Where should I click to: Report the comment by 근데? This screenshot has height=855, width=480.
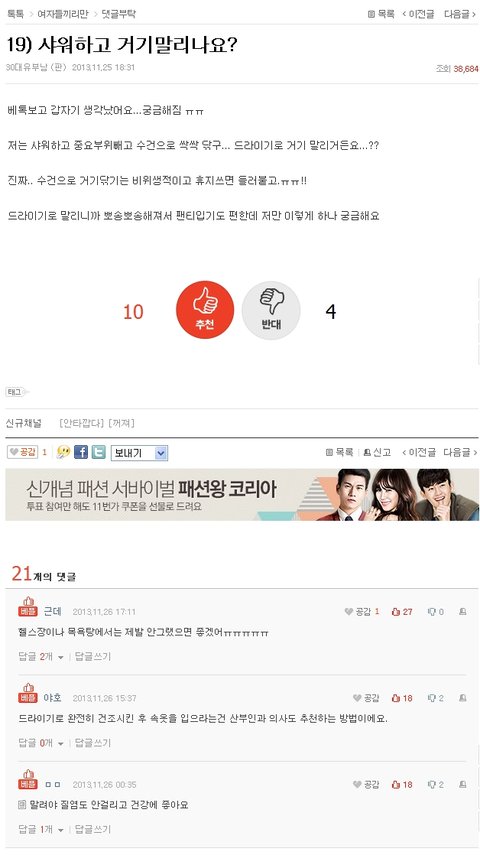463,612
